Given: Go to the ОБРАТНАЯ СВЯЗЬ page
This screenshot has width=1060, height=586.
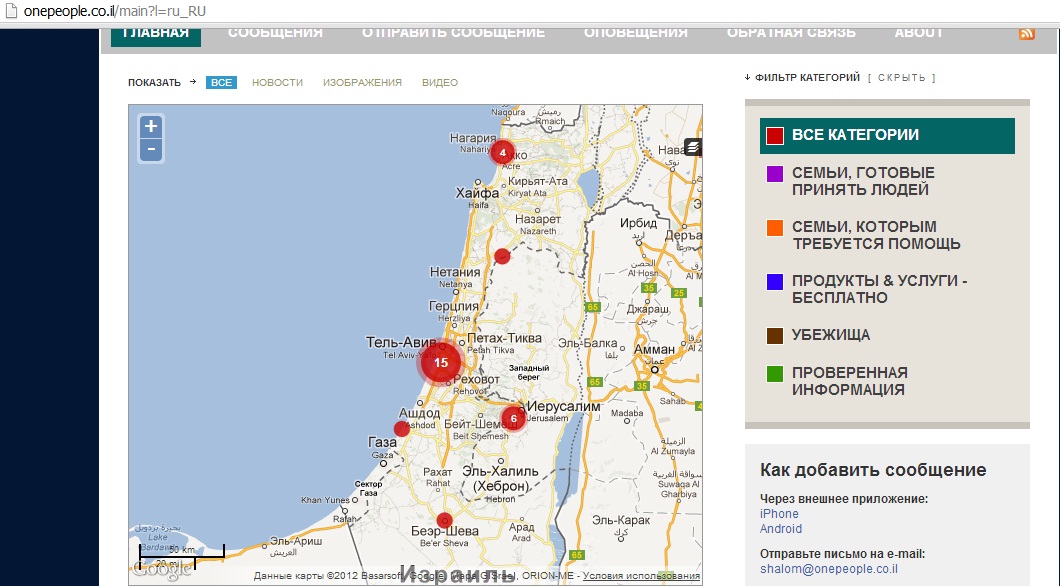Looking at the screenshot, I should (x=790, y=33).
